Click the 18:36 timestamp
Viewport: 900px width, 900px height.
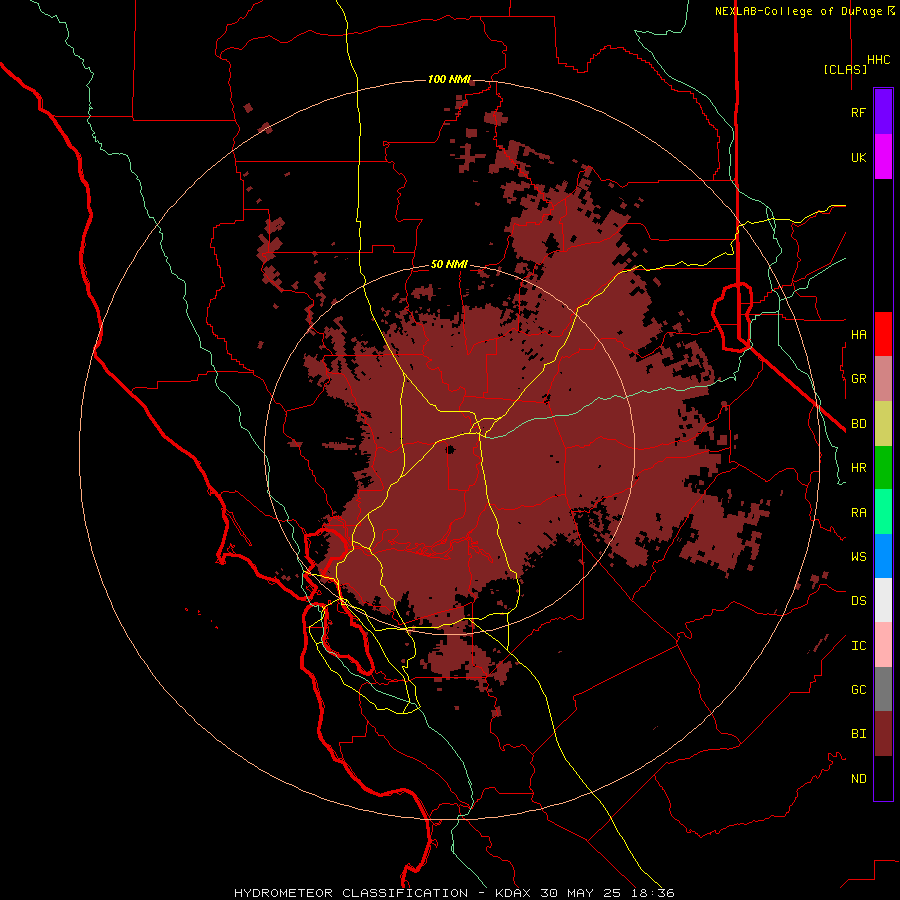pyautogui.click(x=653, y=893)
